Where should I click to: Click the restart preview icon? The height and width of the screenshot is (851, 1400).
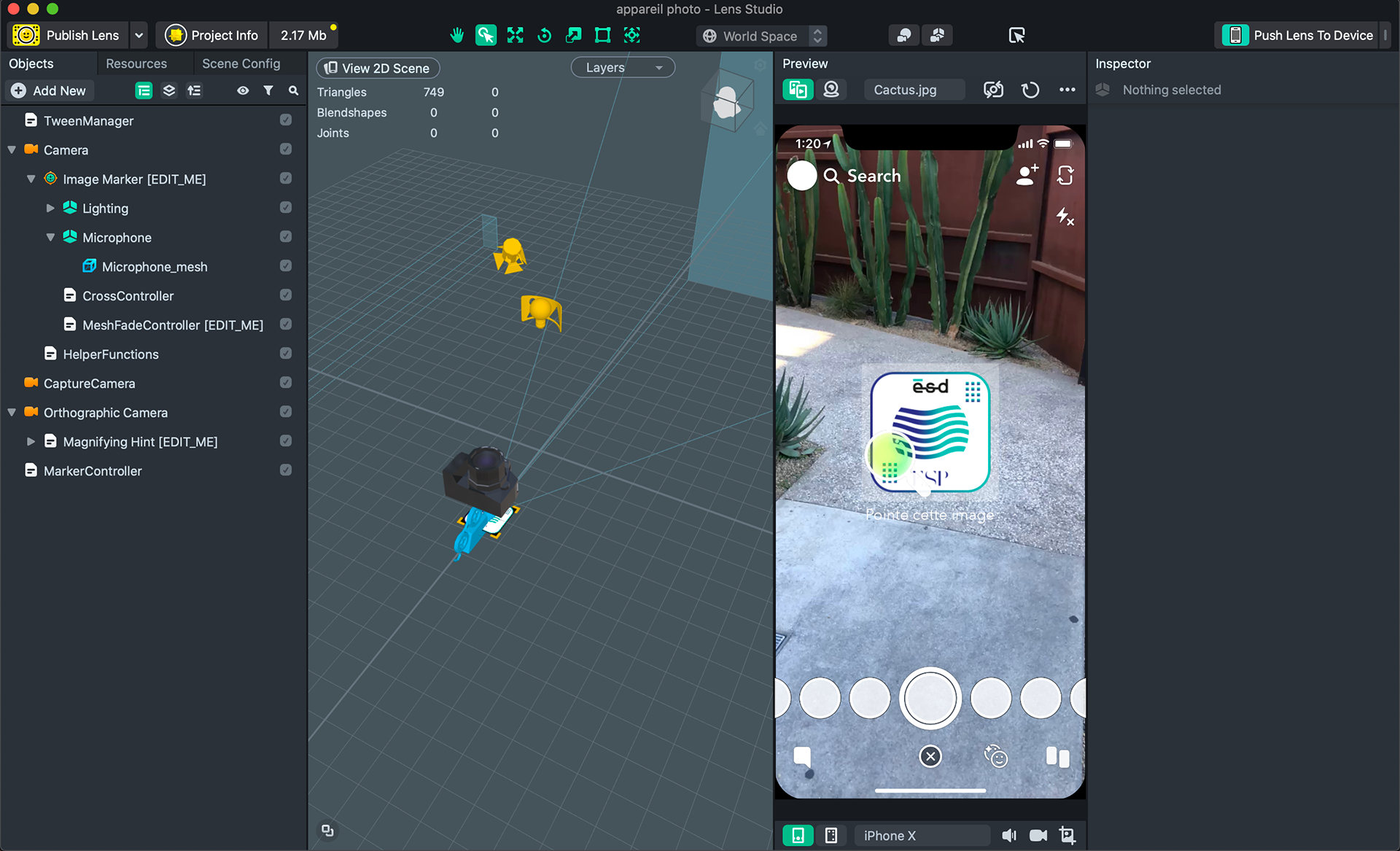(x=1030, y=90)
